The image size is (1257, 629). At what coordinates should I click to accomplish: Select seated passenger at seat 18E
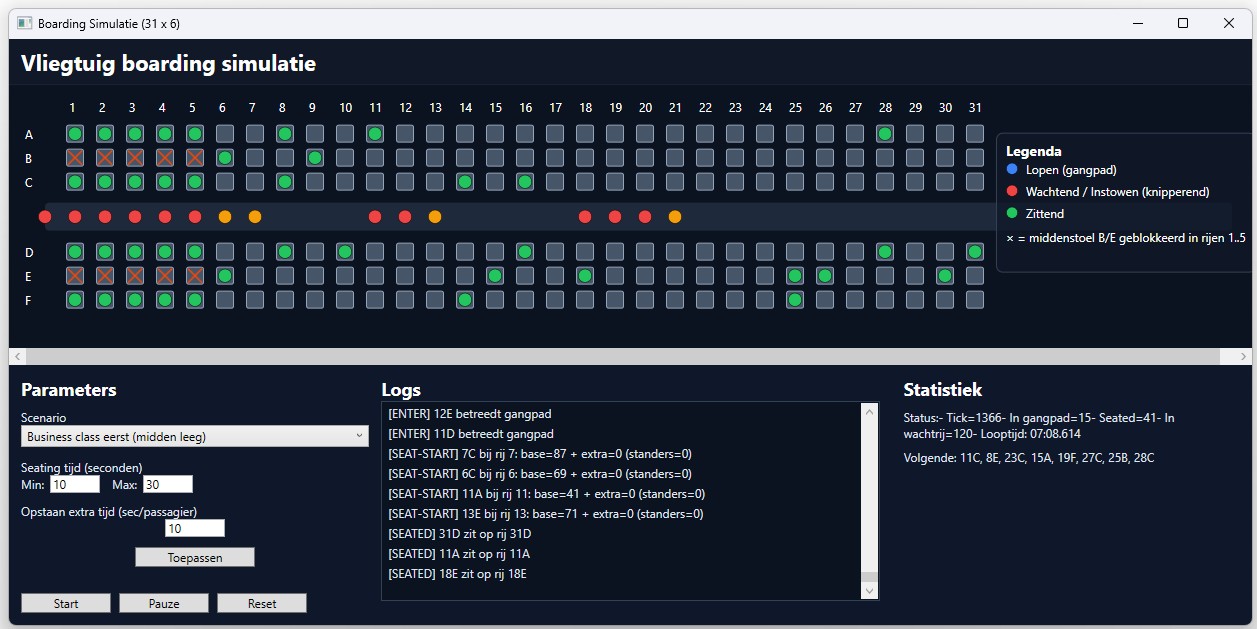coord(585,276)
